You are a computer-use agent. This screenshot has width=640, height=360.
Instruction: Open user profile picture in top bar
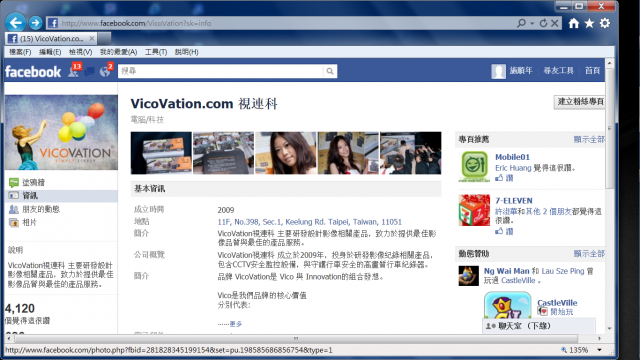498,71
